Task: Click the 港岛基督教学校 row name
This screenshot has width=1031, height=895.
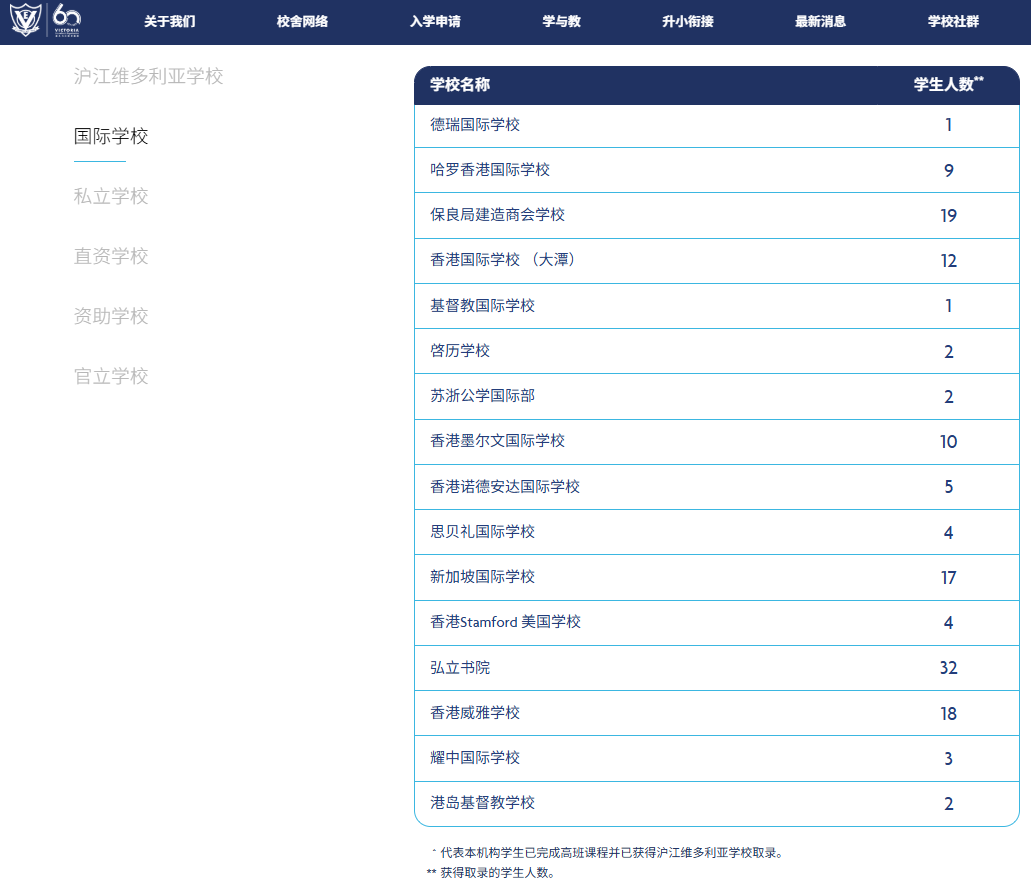Action: click(x=483, y=803)
